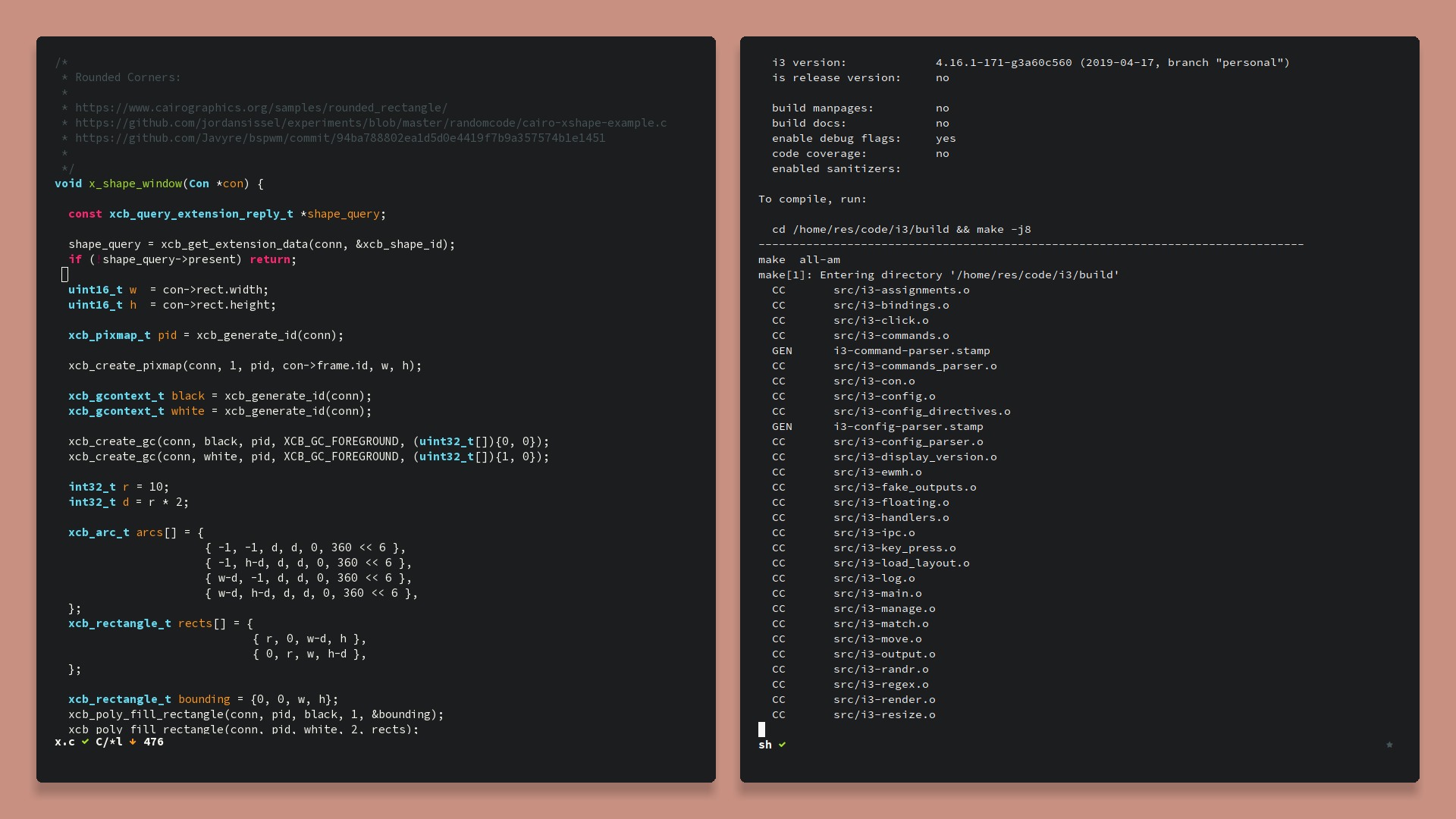1456x819 pixels.
Task: Click the x.c filename in the statusline
Action: pyautogui.click(x=64, y=742)
